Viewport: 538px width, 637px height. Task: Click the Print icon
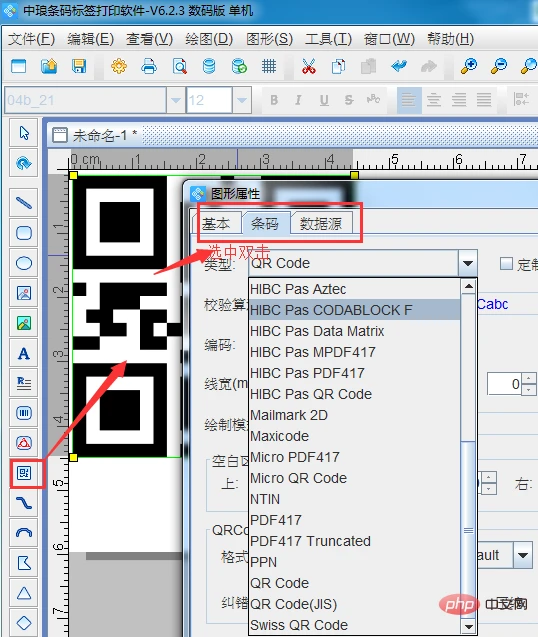coord(149,66)
